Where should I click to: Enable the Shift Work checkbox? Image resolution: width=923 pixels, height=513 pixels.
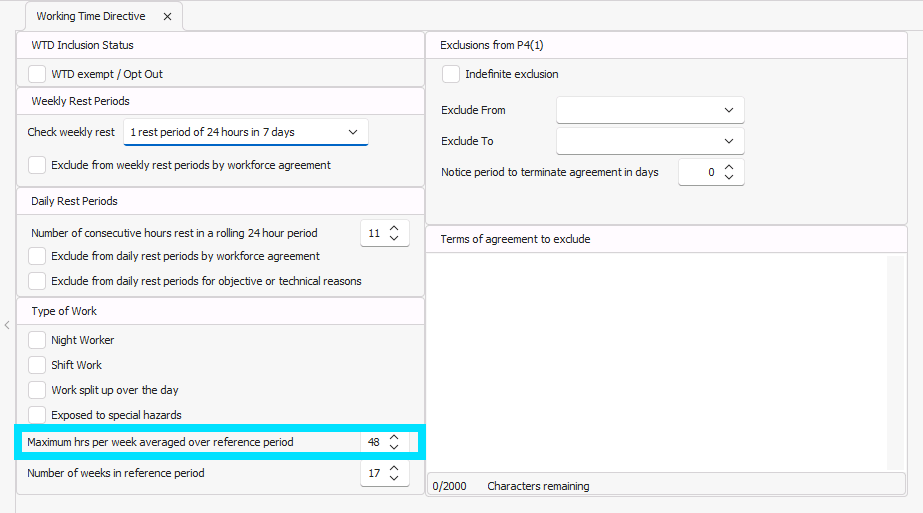pos(37,365)
